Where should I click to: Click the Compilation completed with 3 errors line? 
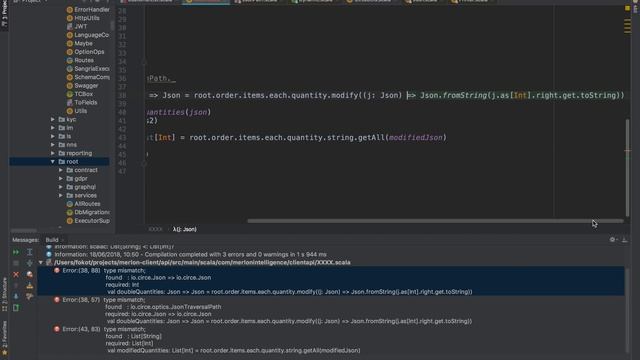click(x=190, y=254)
